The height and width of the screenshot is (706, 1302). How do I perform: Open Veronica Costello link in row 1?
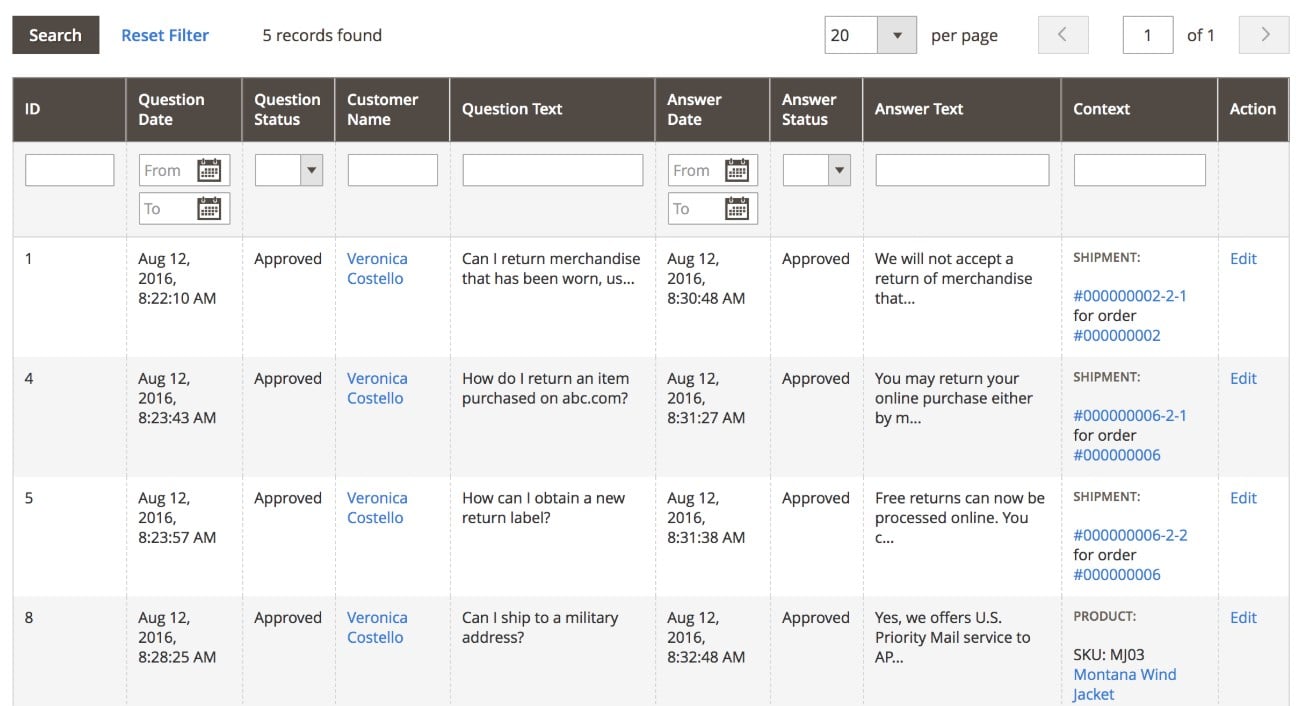pos(377,269)
